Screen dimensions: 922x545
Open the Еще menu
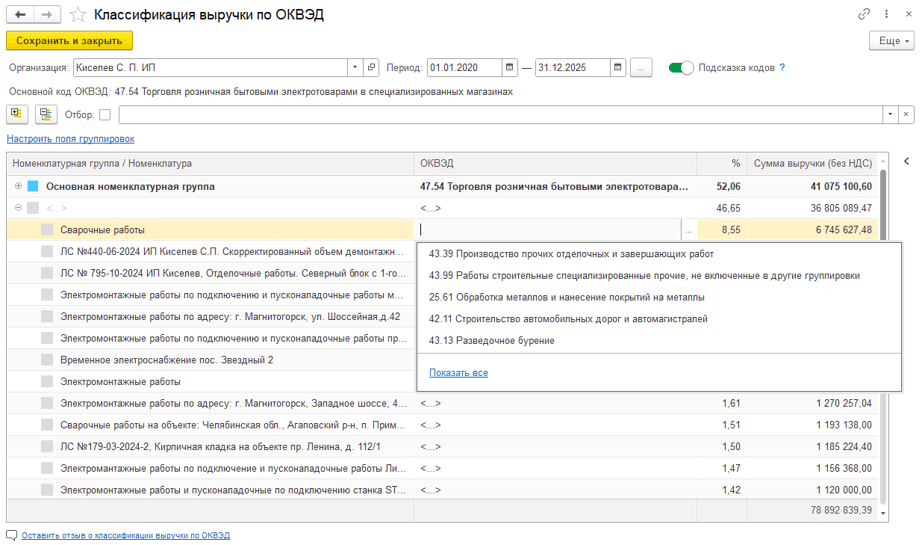click(x=891, y=41)
